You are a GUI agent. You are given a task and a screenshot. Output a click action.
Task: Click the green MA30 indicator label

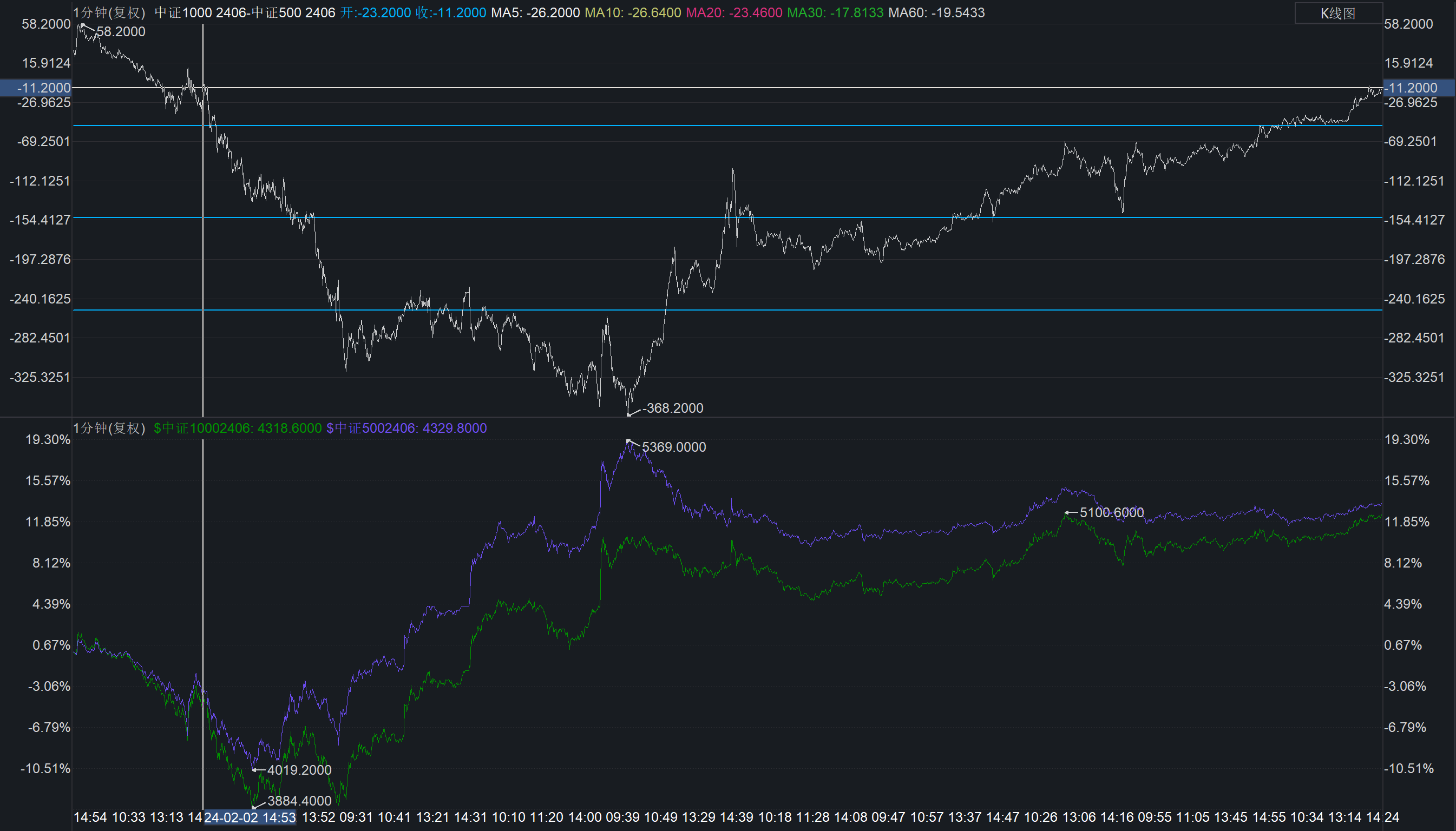(835, 12)
